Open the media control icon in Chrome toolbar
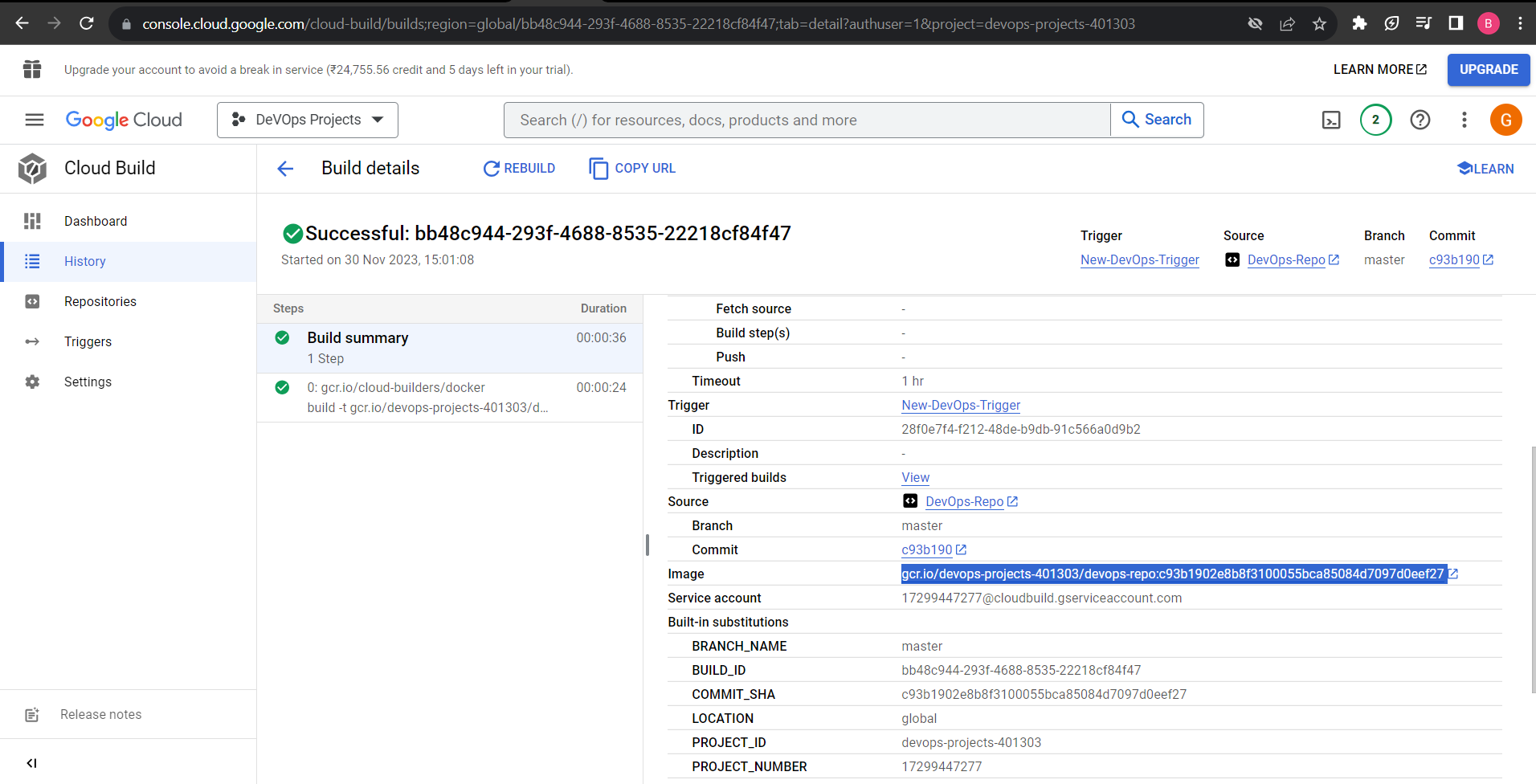This screenshot has width=1536, height=784. tap(1424, 23)
